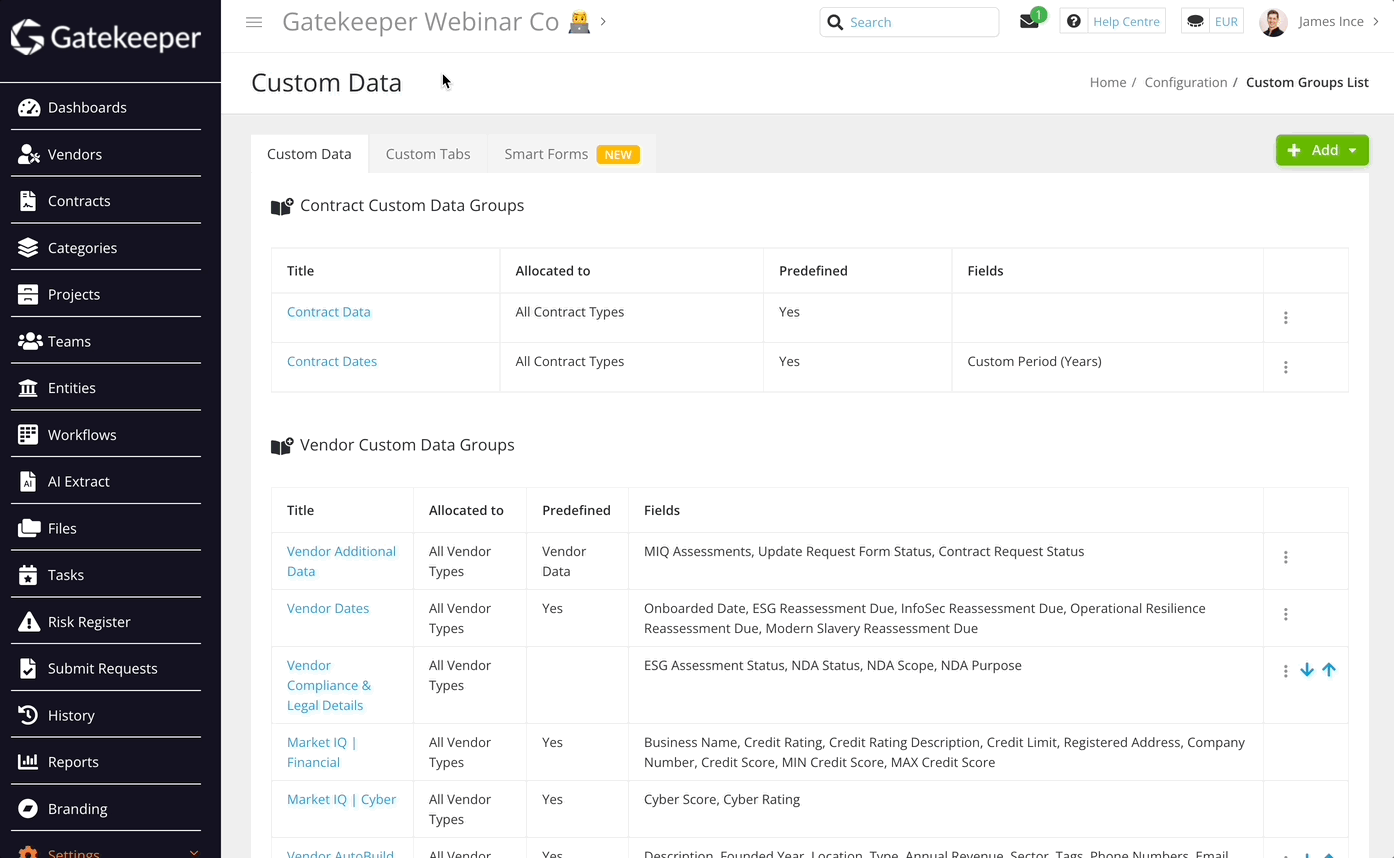Navigate to Configuration via breadcrumb

tap(1186, 82)
